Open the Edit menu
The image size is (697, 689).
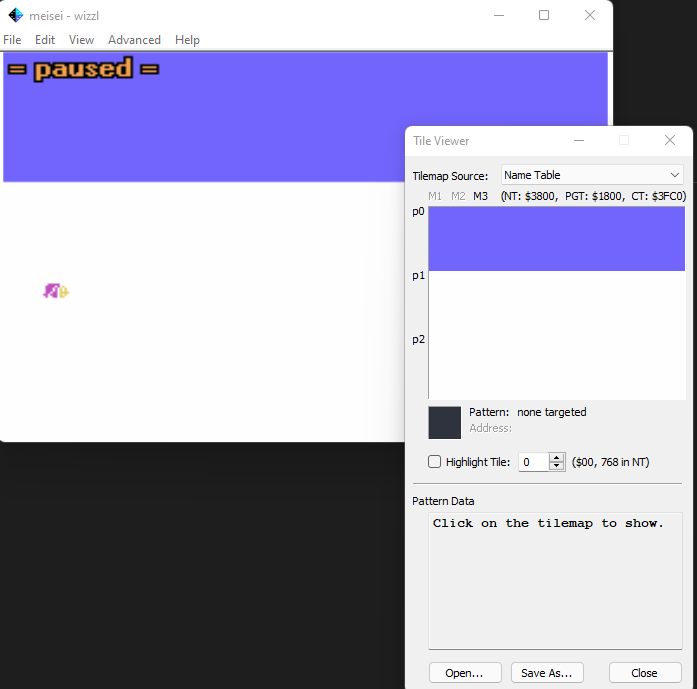pyautogui.click(x=45, y=40)
